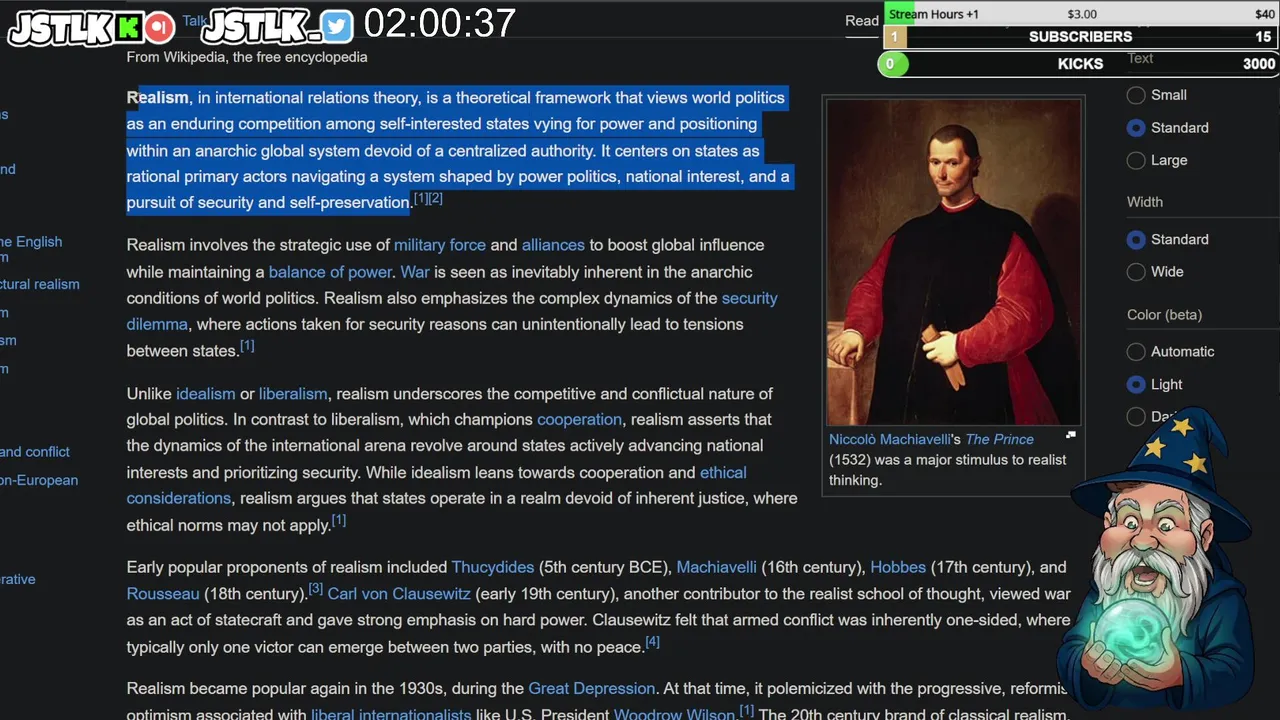This screenshot has width=1280, height=720.
Task: Follow the 'liberalism' hyperlink
Action: click(293, 394)
